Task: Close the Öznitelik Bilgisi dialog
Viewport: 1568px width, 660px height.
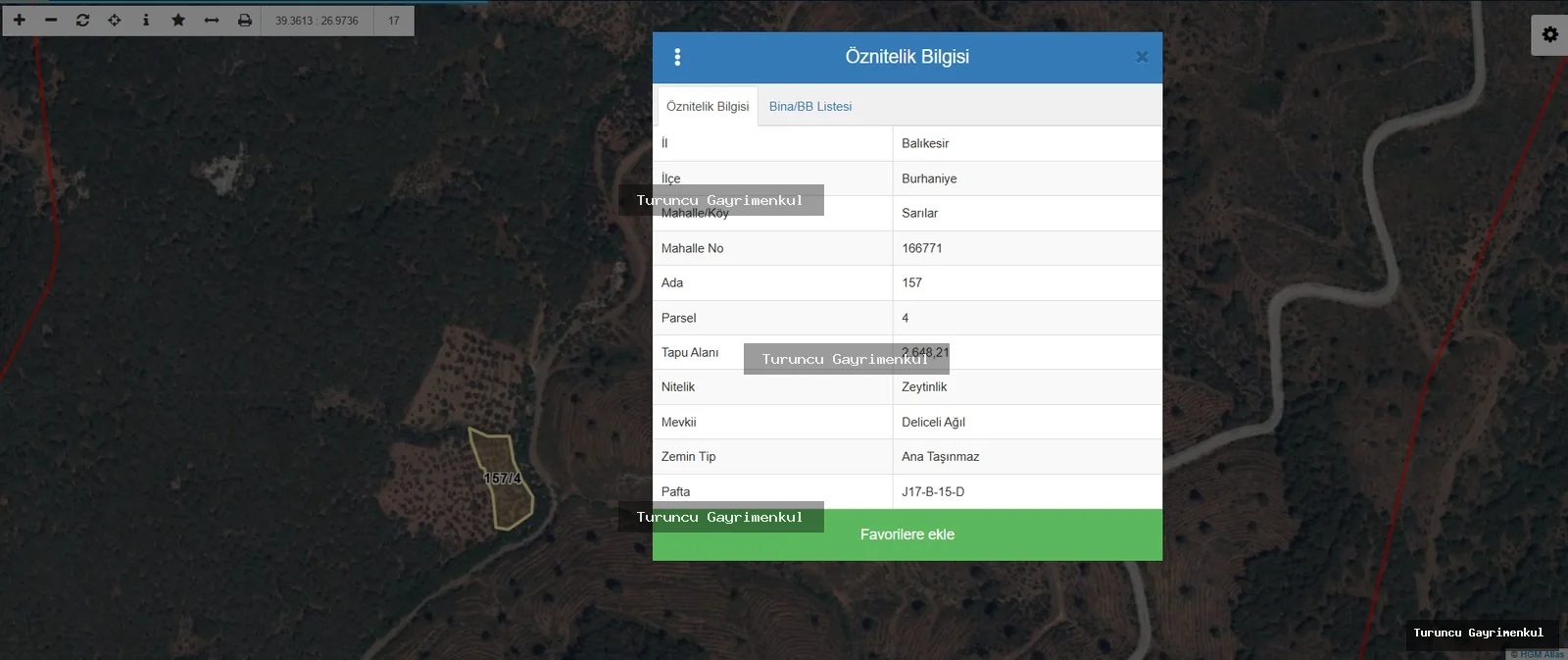Action: pyautogui.click(x=1142, y=57)
